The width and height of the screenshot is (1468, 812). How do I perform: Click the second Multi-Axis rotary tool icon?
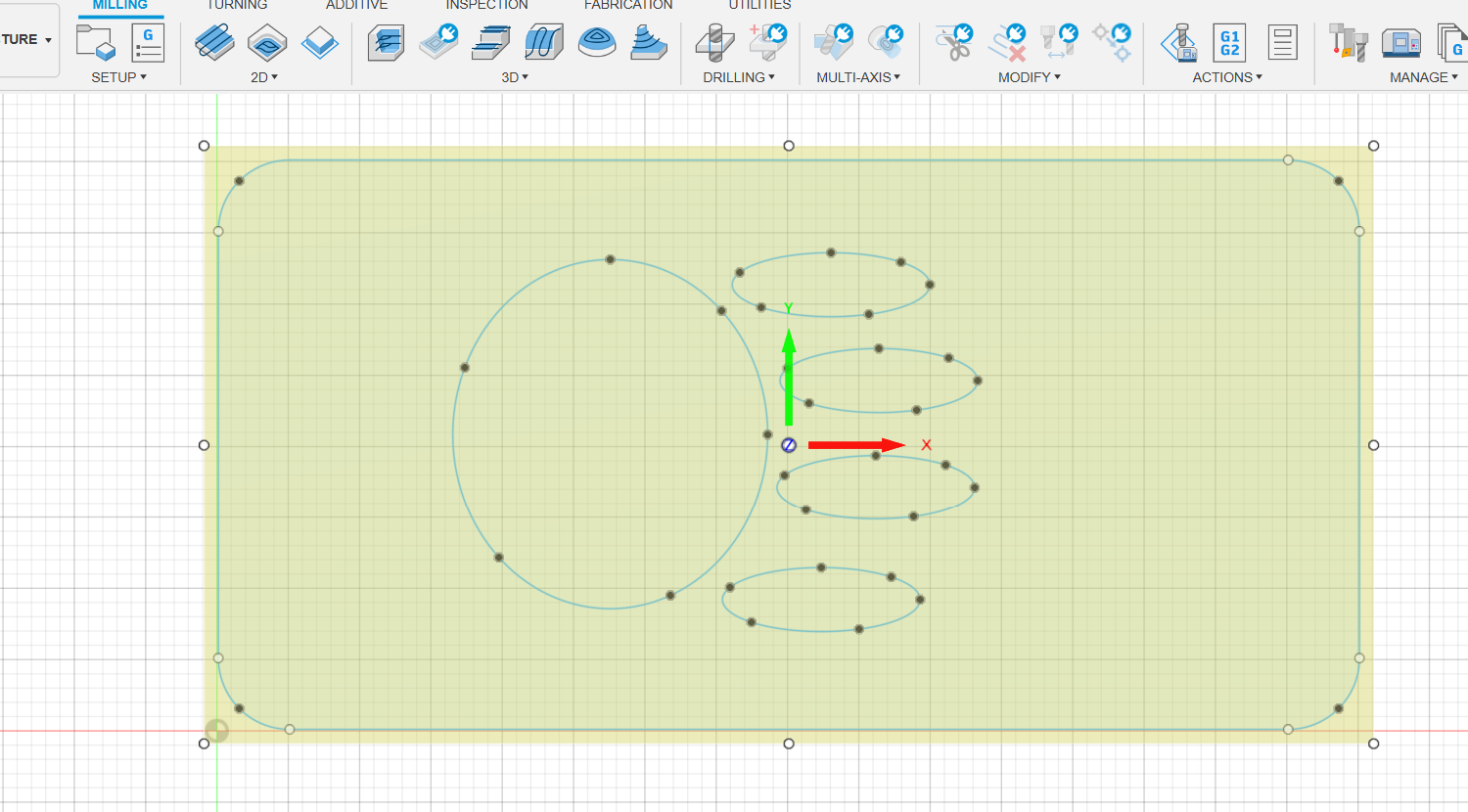[x=887, y=43]
